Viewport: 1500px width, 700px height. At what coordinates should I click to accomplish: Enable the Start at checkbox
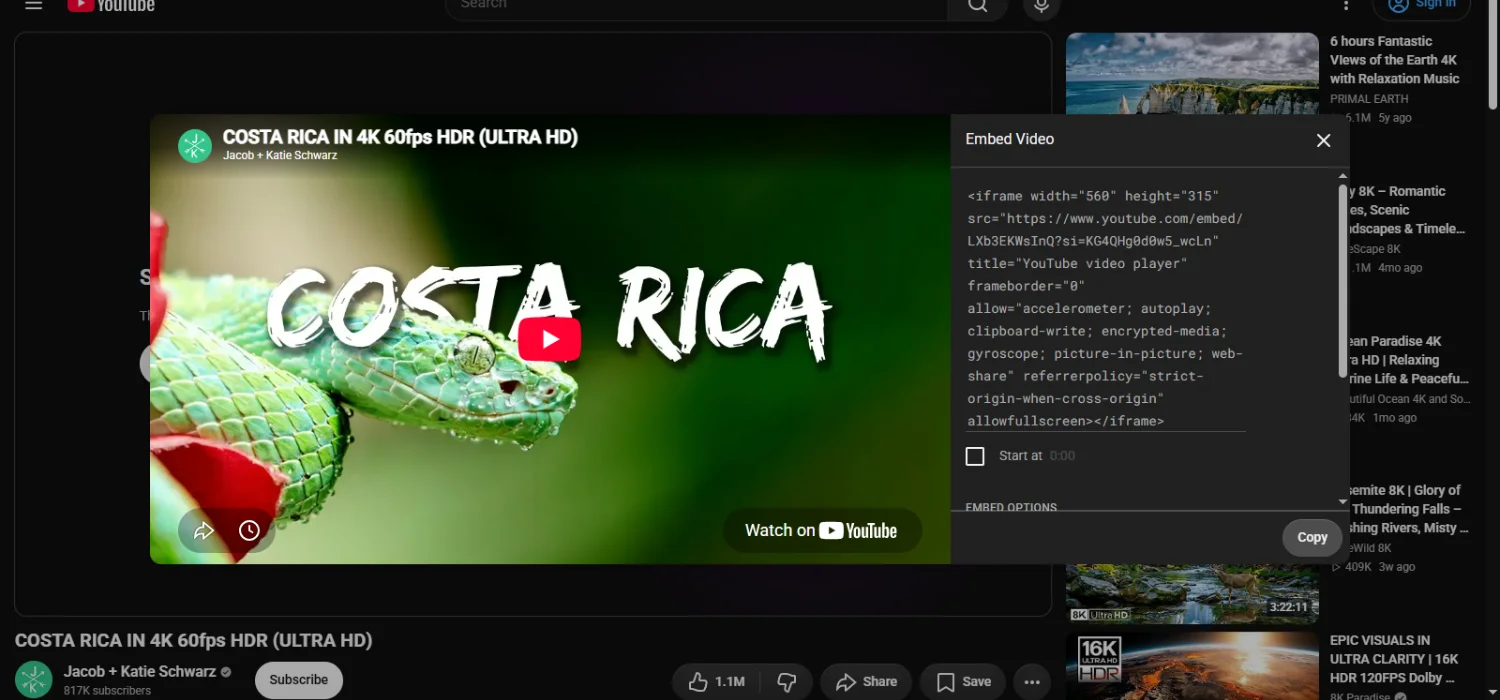tap(975, 456)
